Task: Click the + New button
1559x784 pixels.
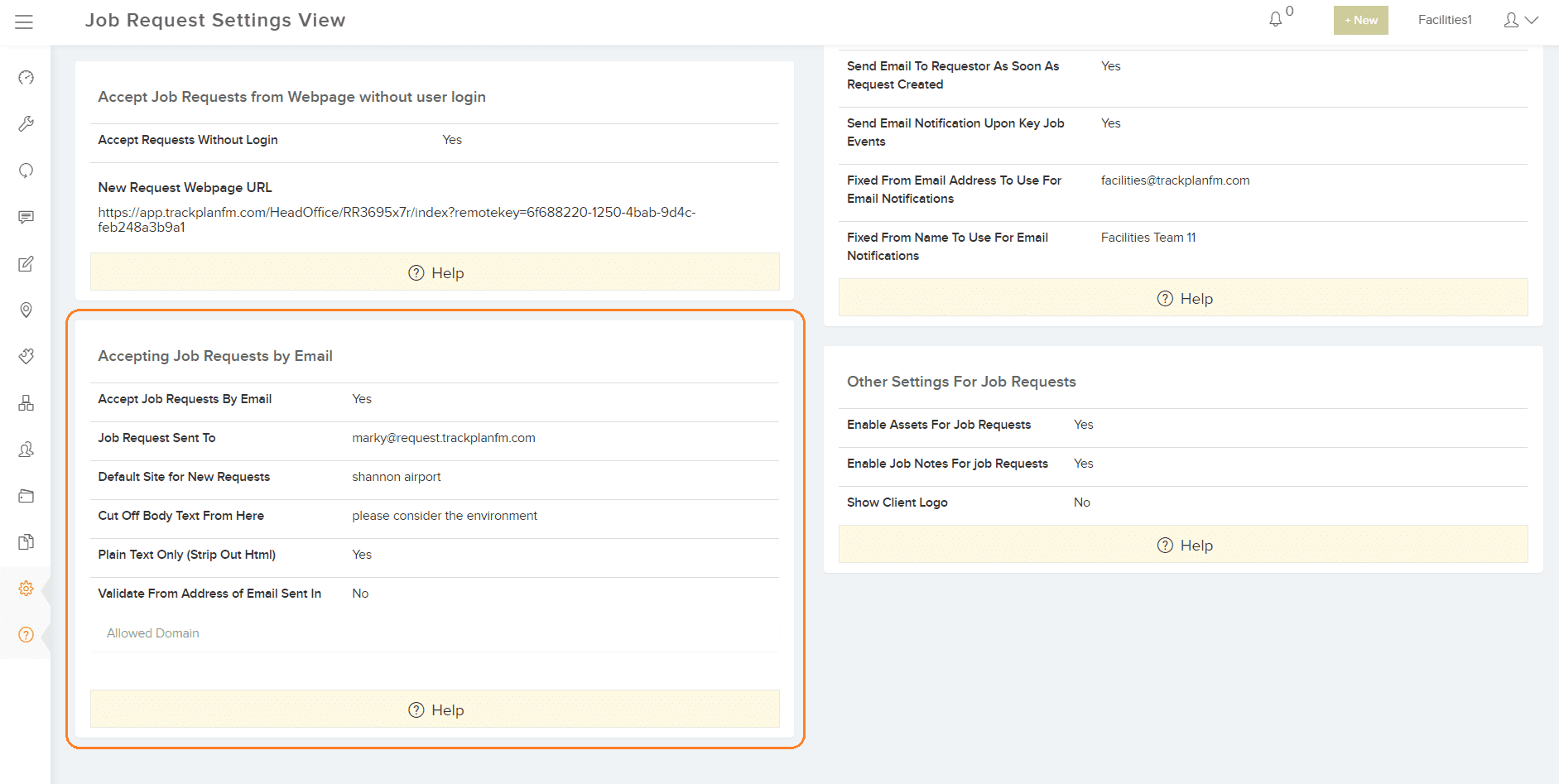Action: pos(1360,19)
